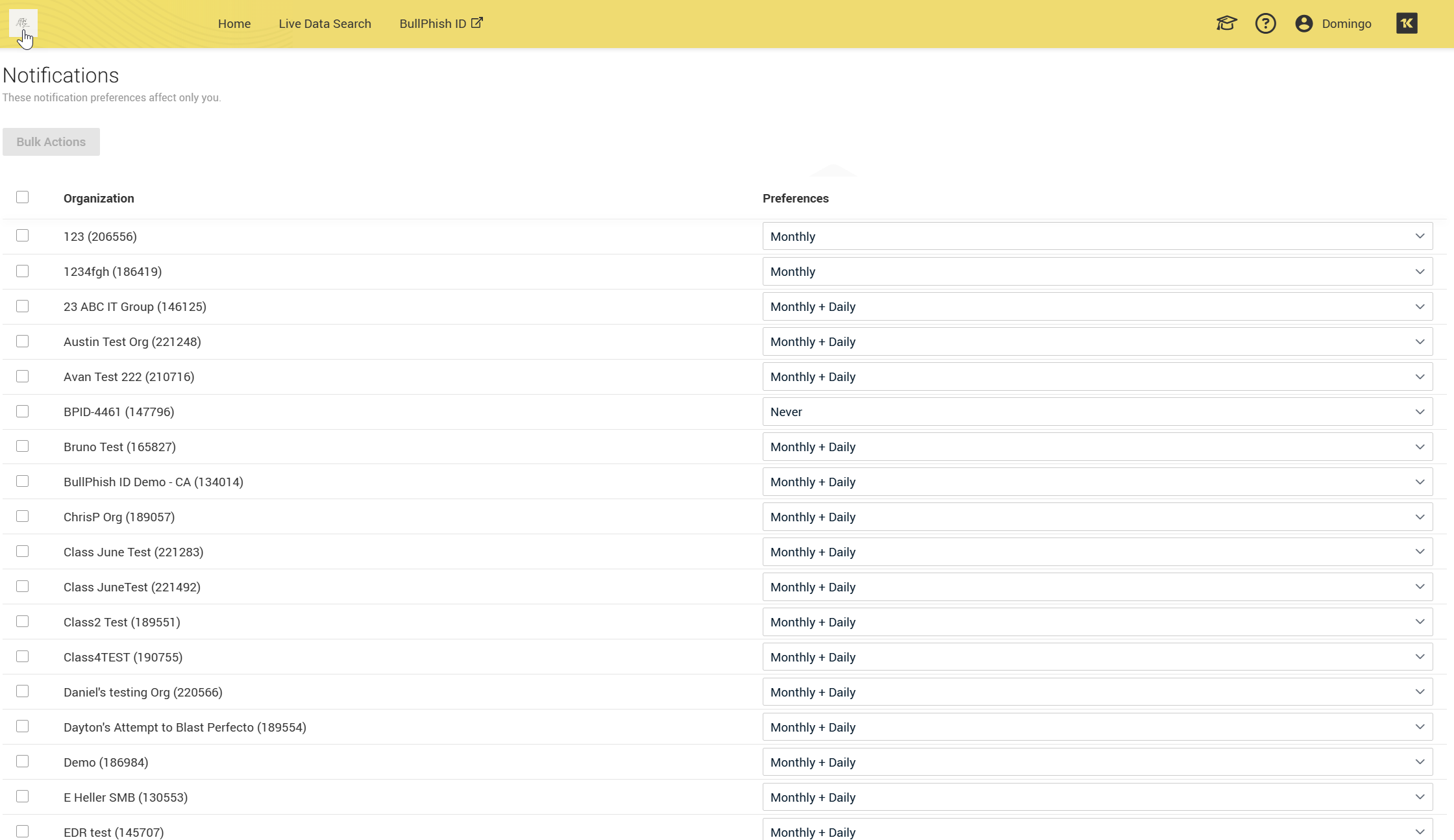Image resolution: width=1454 pixels, height=840 pixels.
Task: Go to the Home menu item
Action: [234, 23]
